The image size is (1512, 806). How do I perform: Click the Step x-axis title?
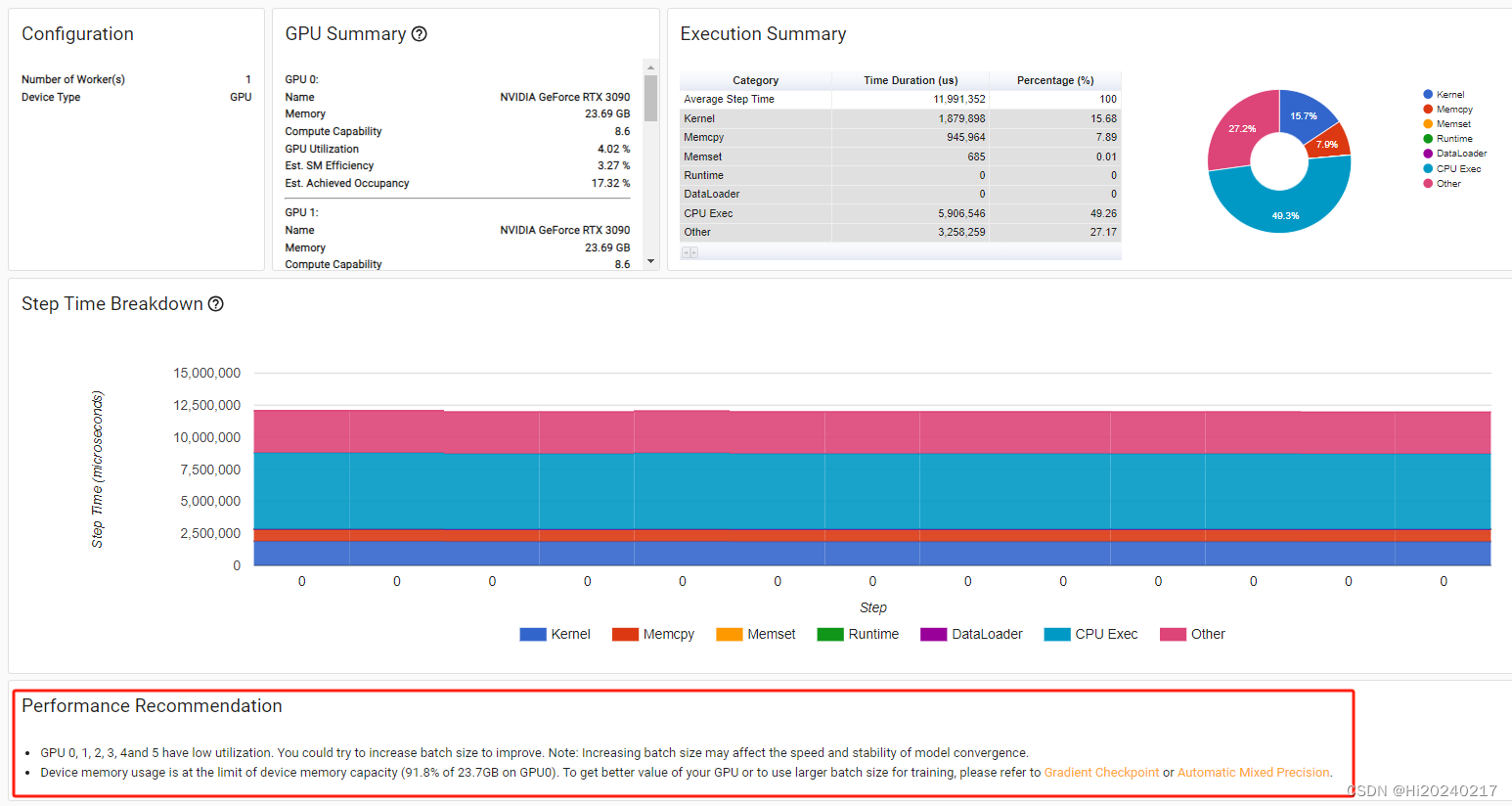tap(873, 608)
